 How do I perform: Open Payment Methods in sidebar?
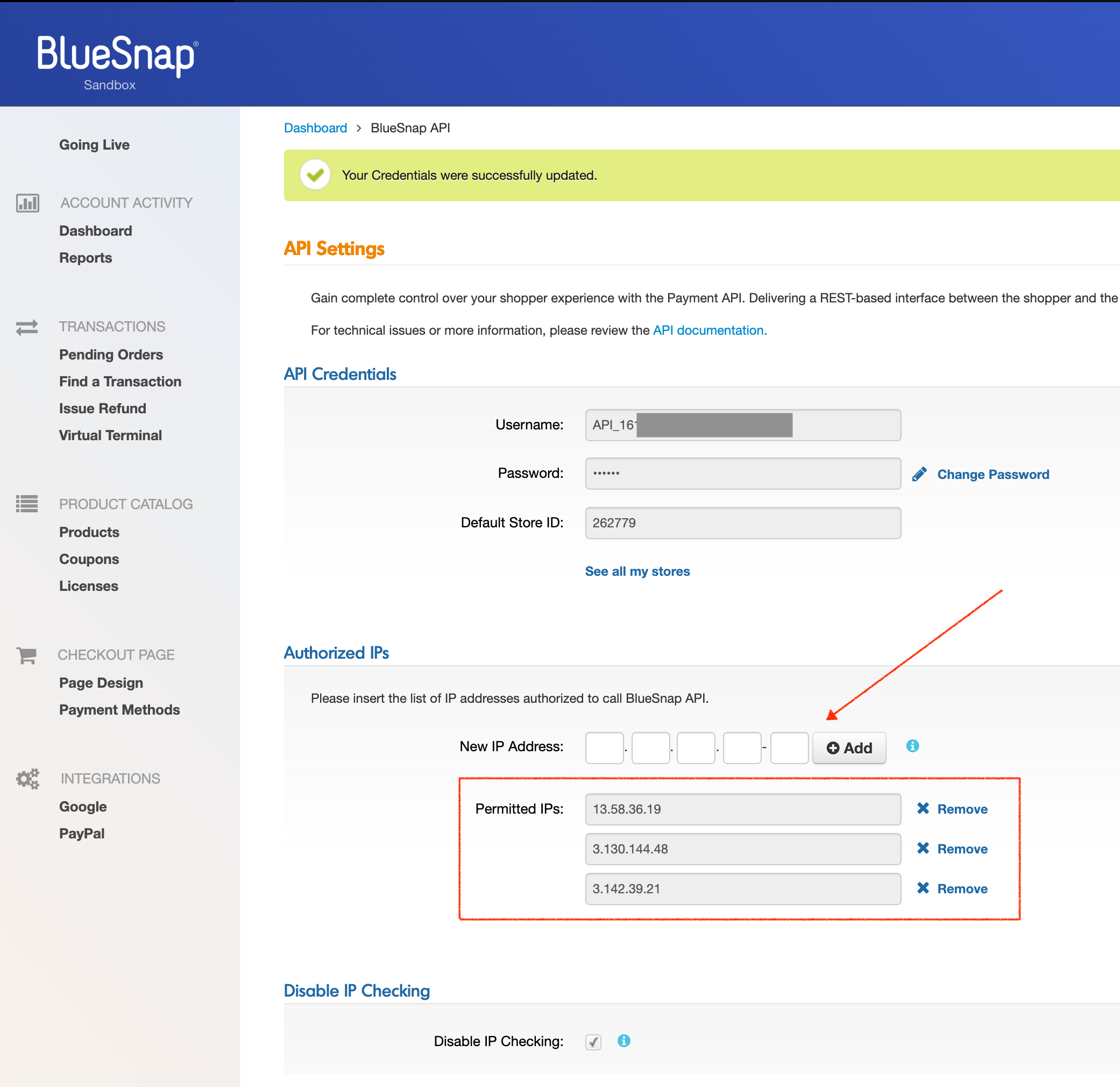(119, 710)
